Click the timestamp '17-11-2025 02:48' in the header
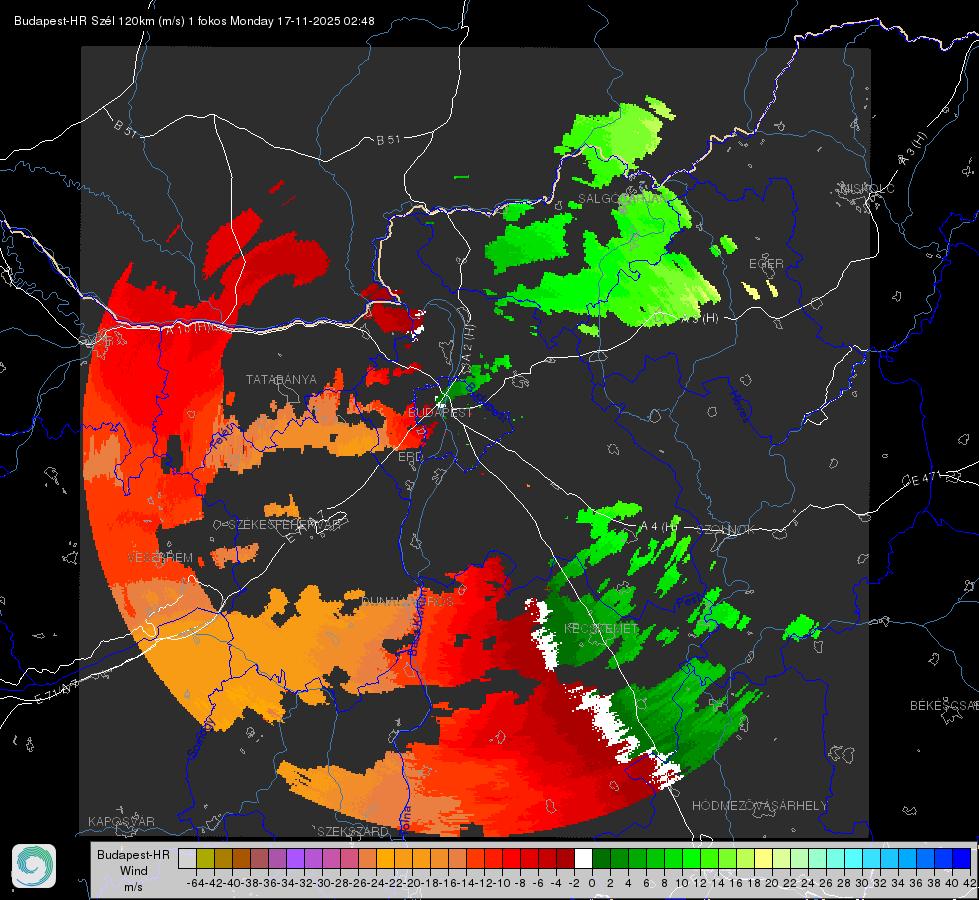This screenshot has width=979, height=900. (325, 21)
